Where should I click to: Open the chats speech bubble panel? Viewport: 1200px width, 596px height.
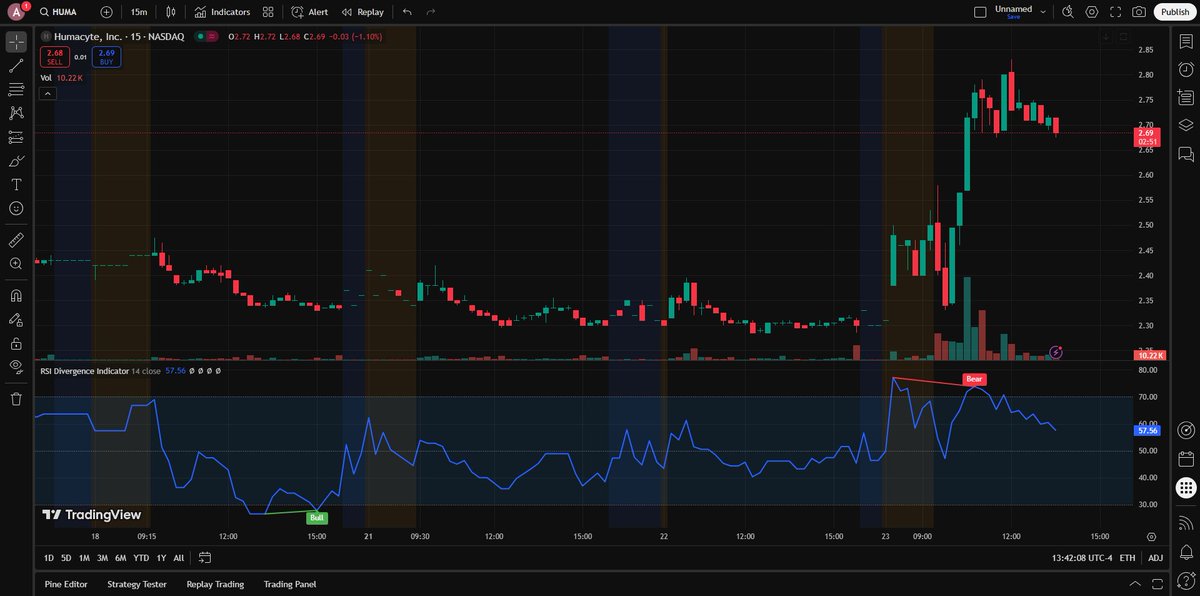(1185, 154)
